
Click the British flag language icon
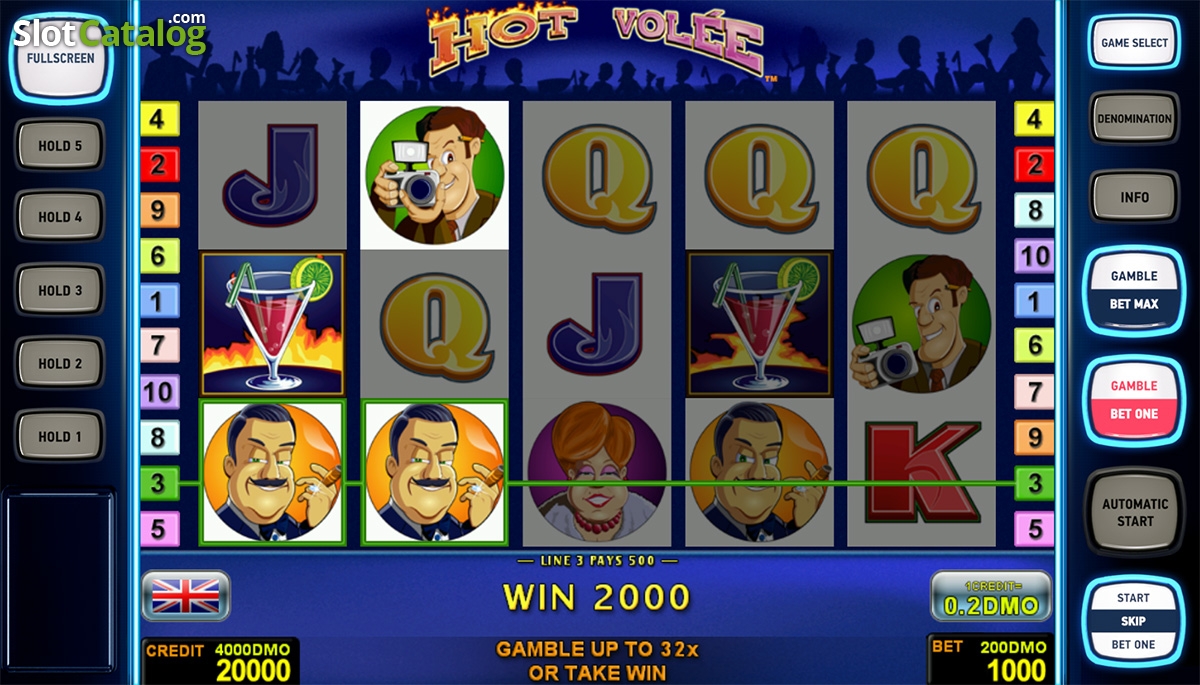(186, 596)
